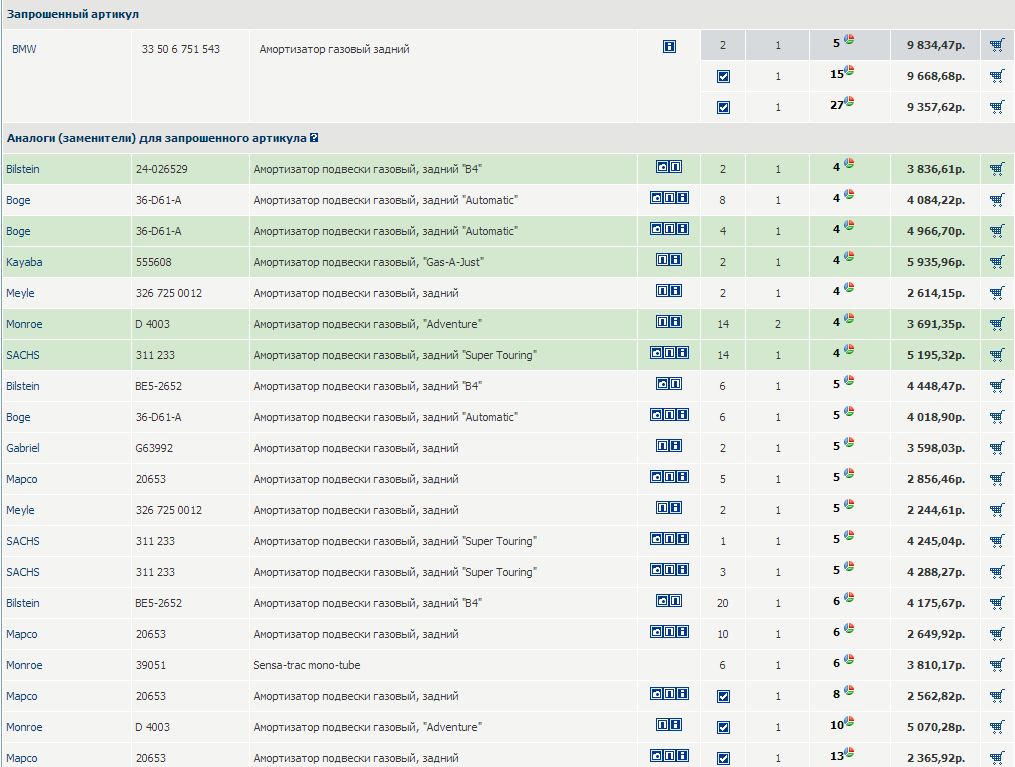Viewport: 1015px width, 767px height.
Task: Toggle the checkbox for Mapco at 2 365,92р.
Action: [x=724, y=758]
